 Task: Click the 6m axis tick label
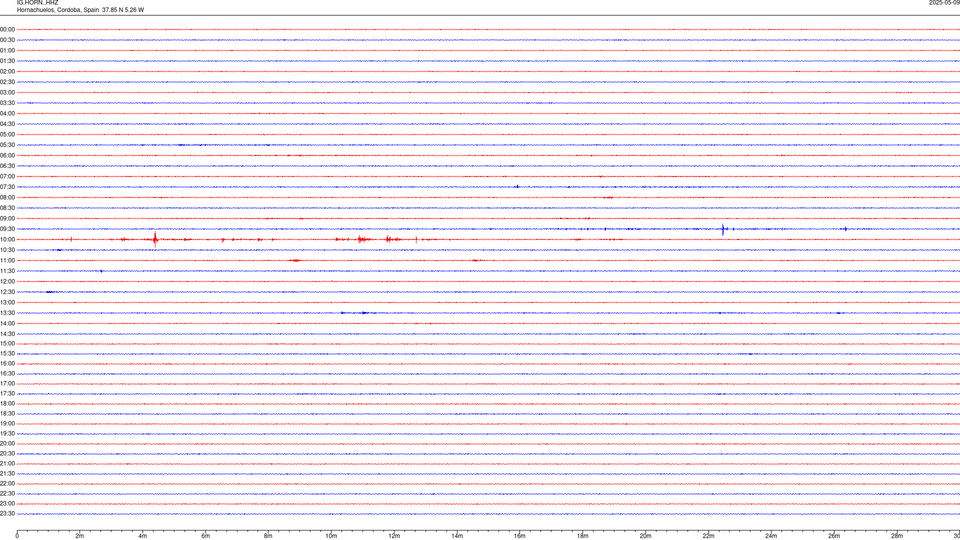(x=206, y=536)
